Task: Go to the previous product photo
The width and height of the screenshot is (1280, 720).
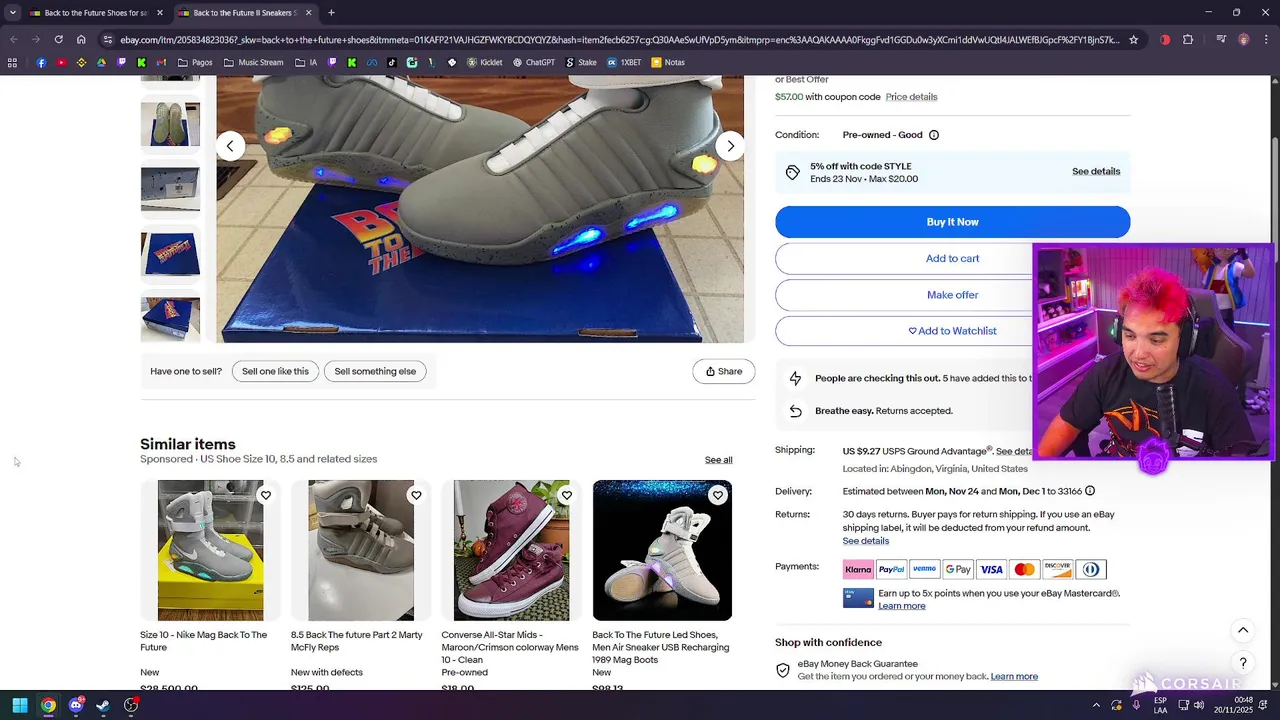Action: pos(230,146)
